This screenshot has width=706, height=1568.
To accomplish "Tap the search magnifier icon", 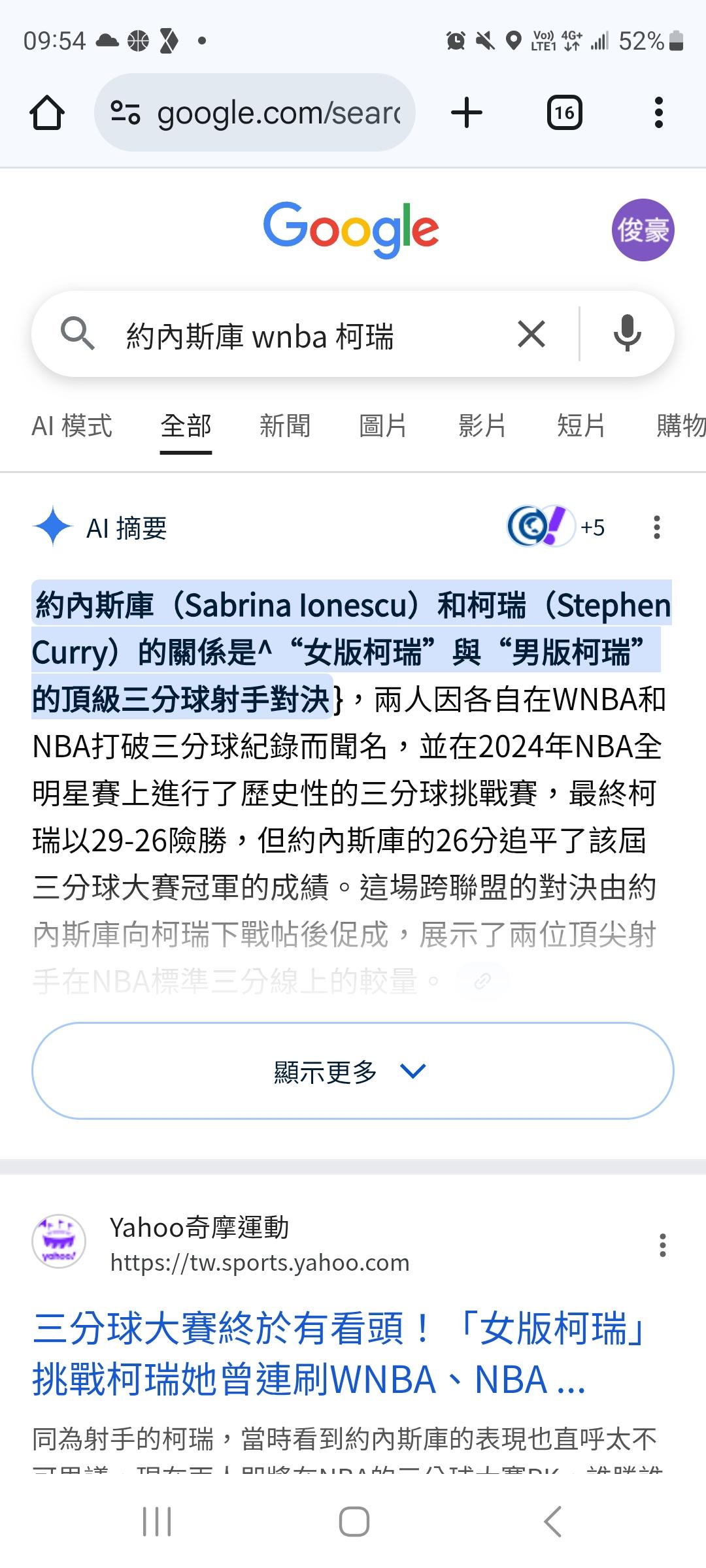I will click(x=77, y=334).
